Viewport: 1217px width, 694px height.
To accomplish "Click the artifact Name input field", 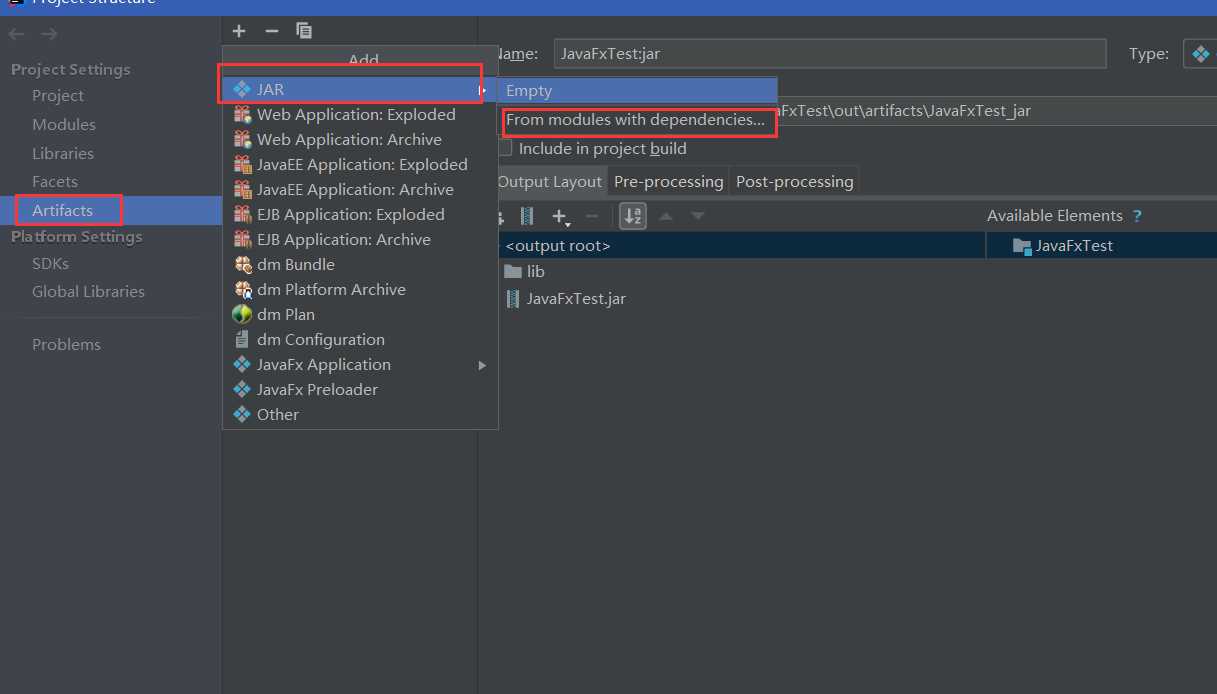I will click(830, 53).
